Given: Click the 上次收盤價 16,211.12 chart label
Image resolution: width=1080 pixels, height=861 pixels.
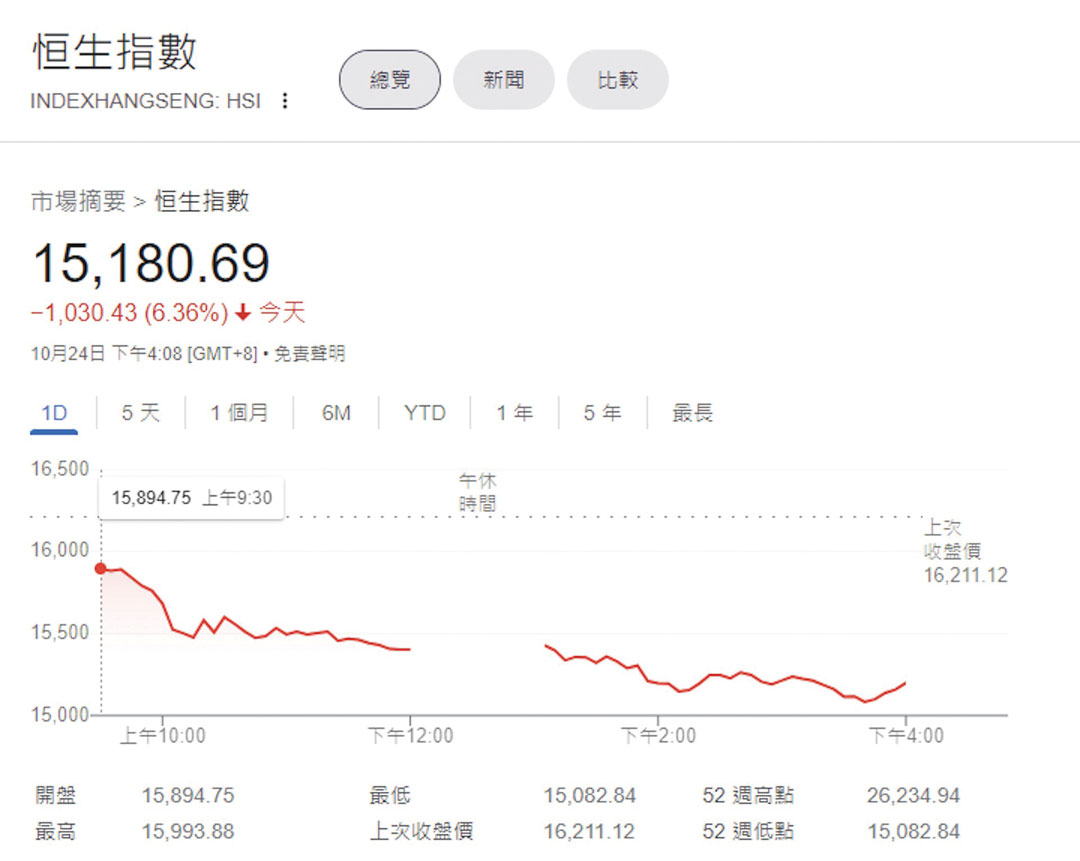Looking at the screenshot, I should 965,552.
